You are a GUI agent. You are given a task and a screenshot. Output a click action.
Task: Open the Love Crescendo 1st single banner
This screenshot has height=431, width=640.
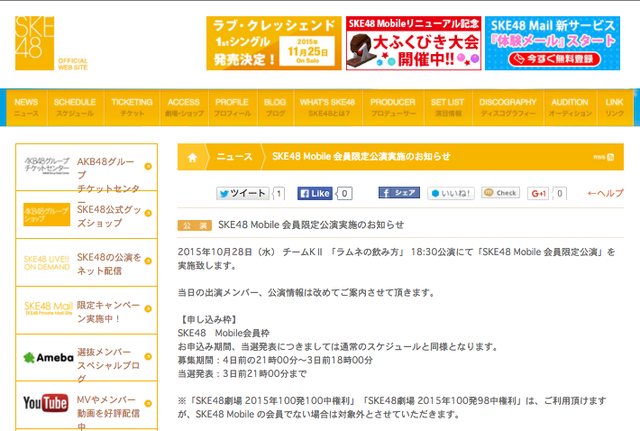pos(274,43)
